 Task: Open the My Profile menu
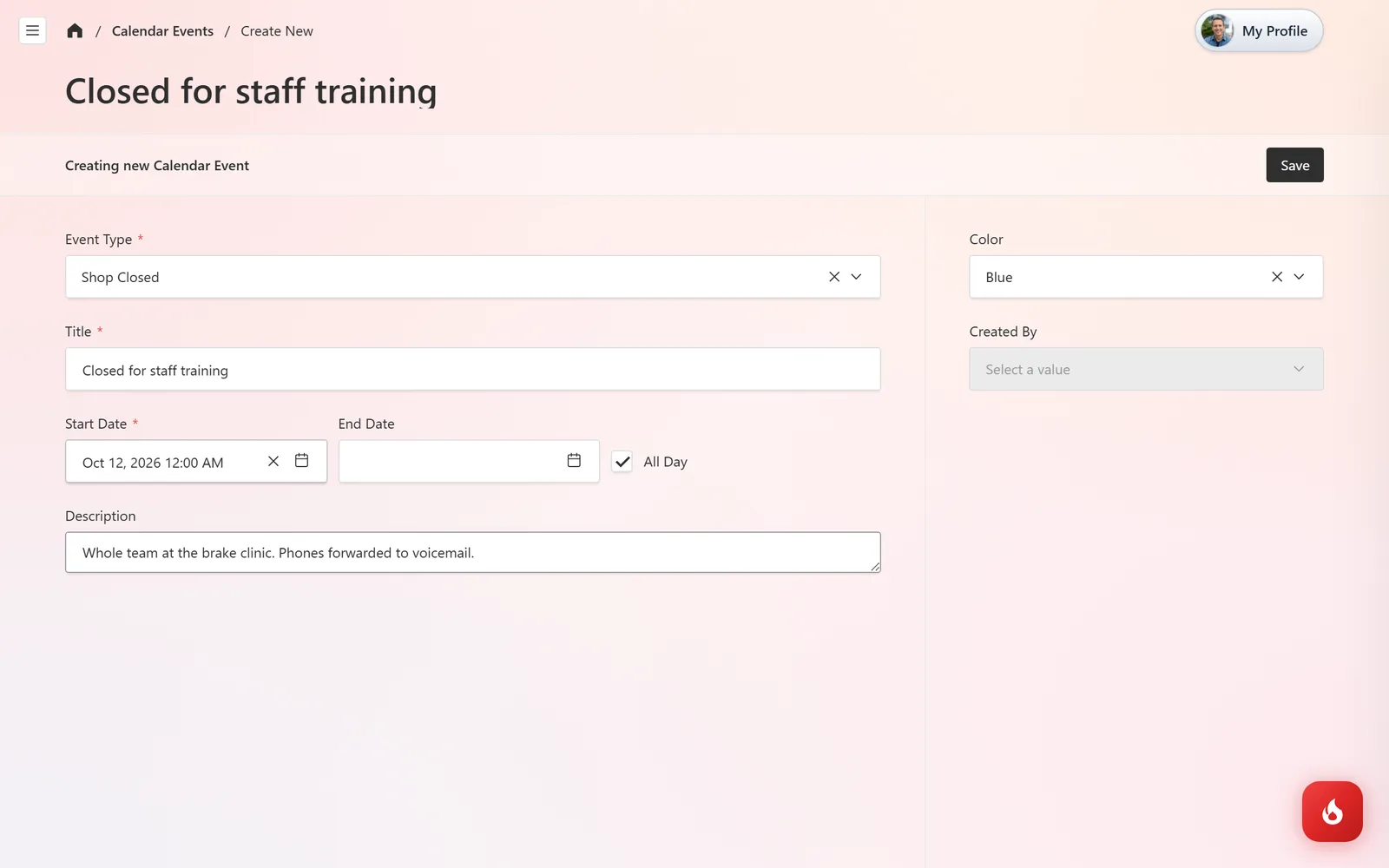pos(1259,31)
